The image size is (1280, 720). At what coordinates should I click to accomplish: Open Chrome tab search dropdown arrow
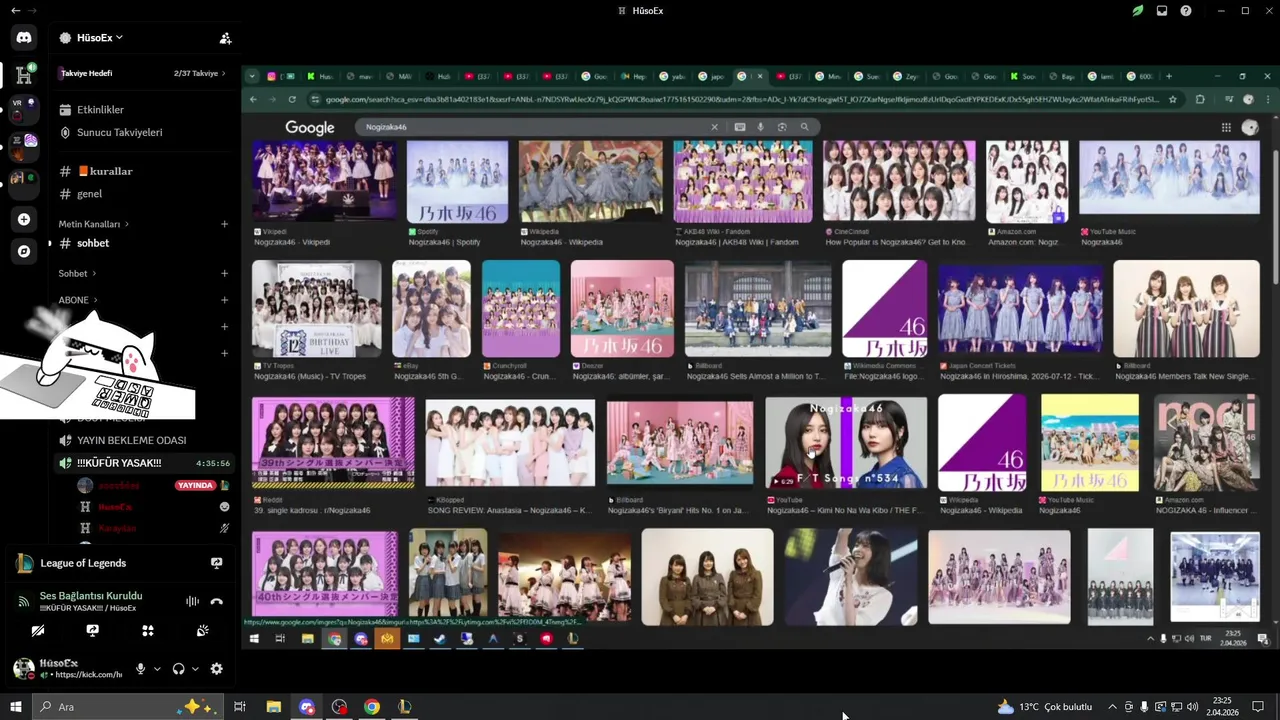[x=252, y=76]
